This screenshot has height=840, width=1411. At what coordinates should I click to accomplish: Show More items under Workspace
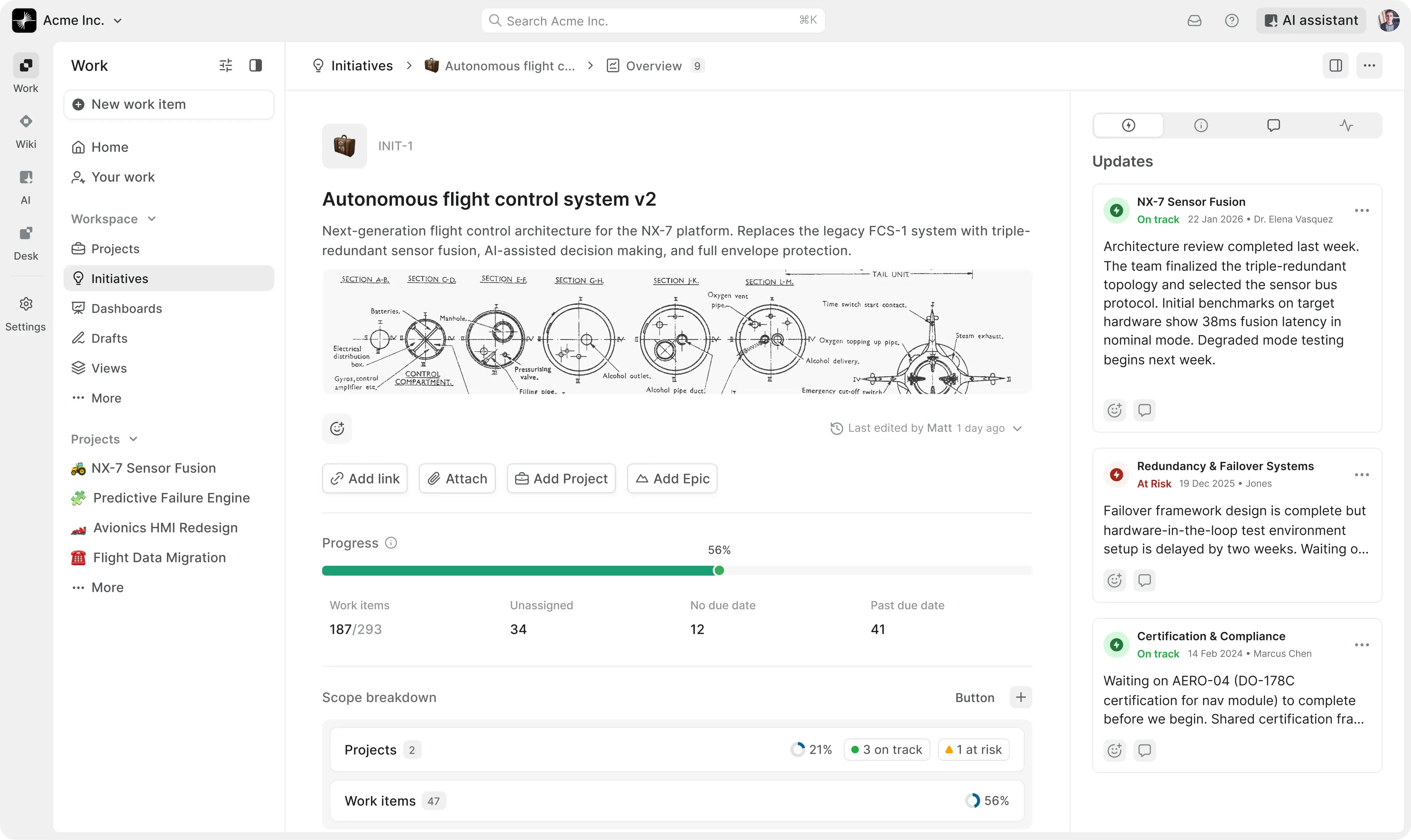click(x=169, y=398)
